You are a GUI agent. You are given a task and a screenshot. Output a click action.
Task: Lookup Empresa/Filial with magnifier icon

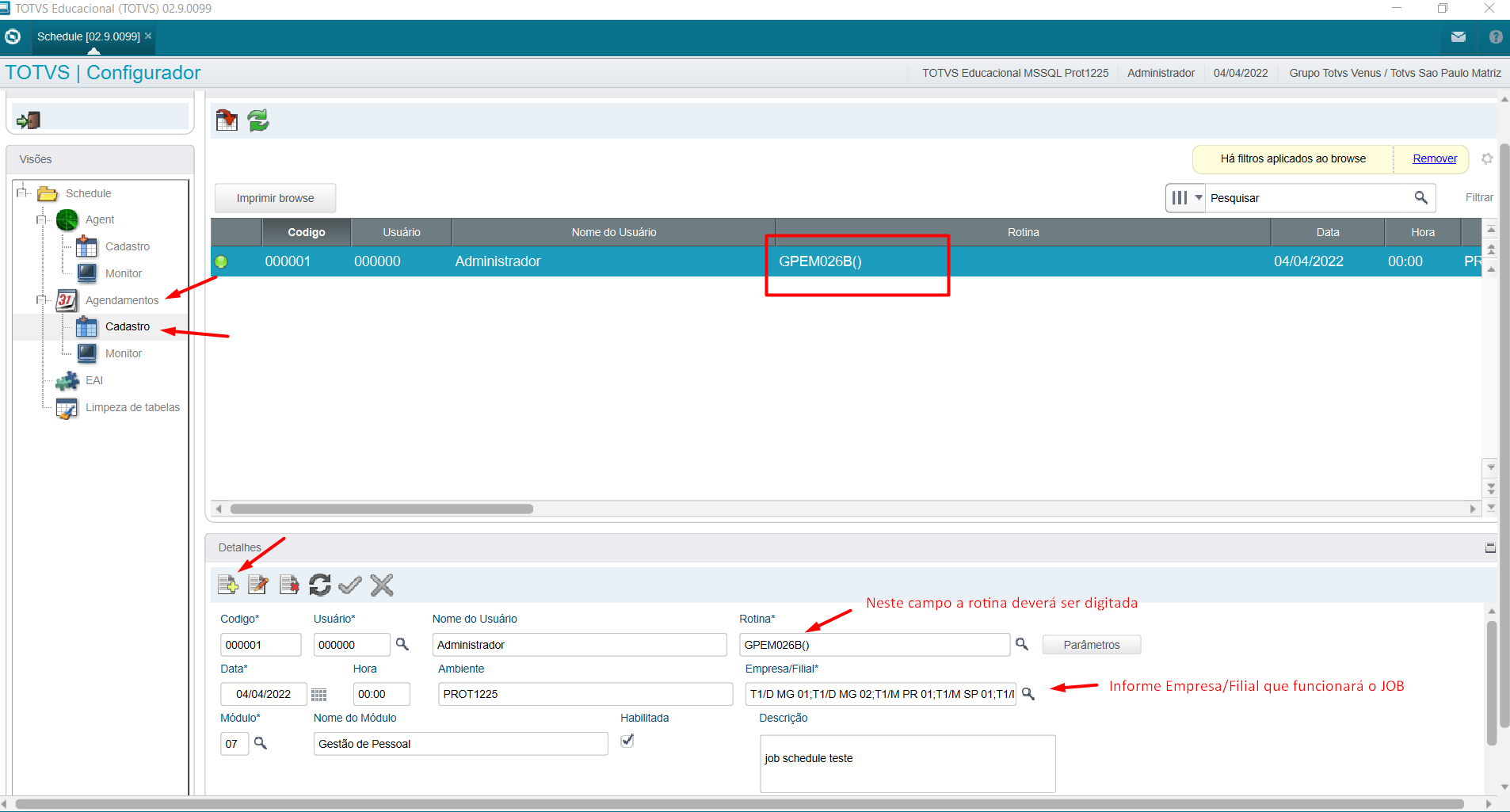click(1028, 693)
